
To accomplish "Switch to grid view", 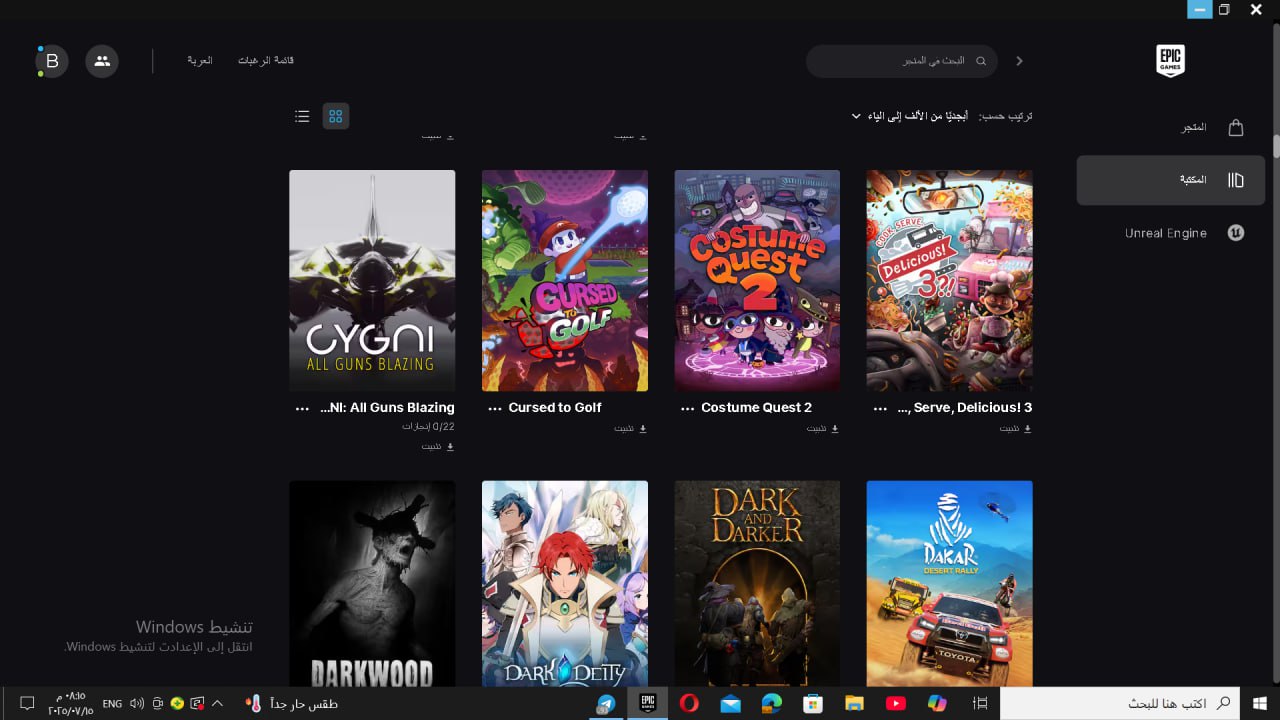I will 336,116.
